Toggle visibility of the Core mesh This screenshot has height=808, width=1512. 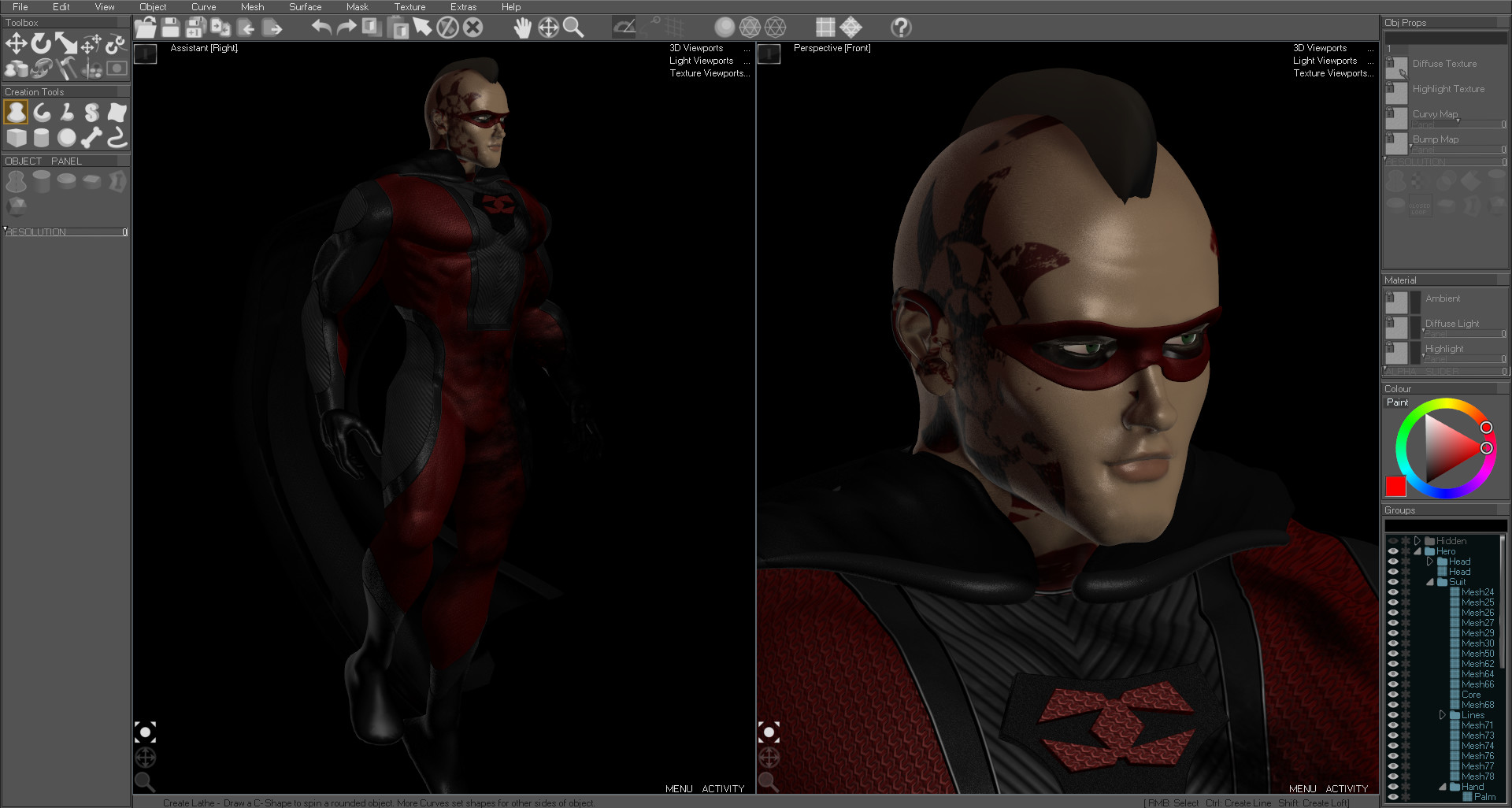(x=1392, y=695)
